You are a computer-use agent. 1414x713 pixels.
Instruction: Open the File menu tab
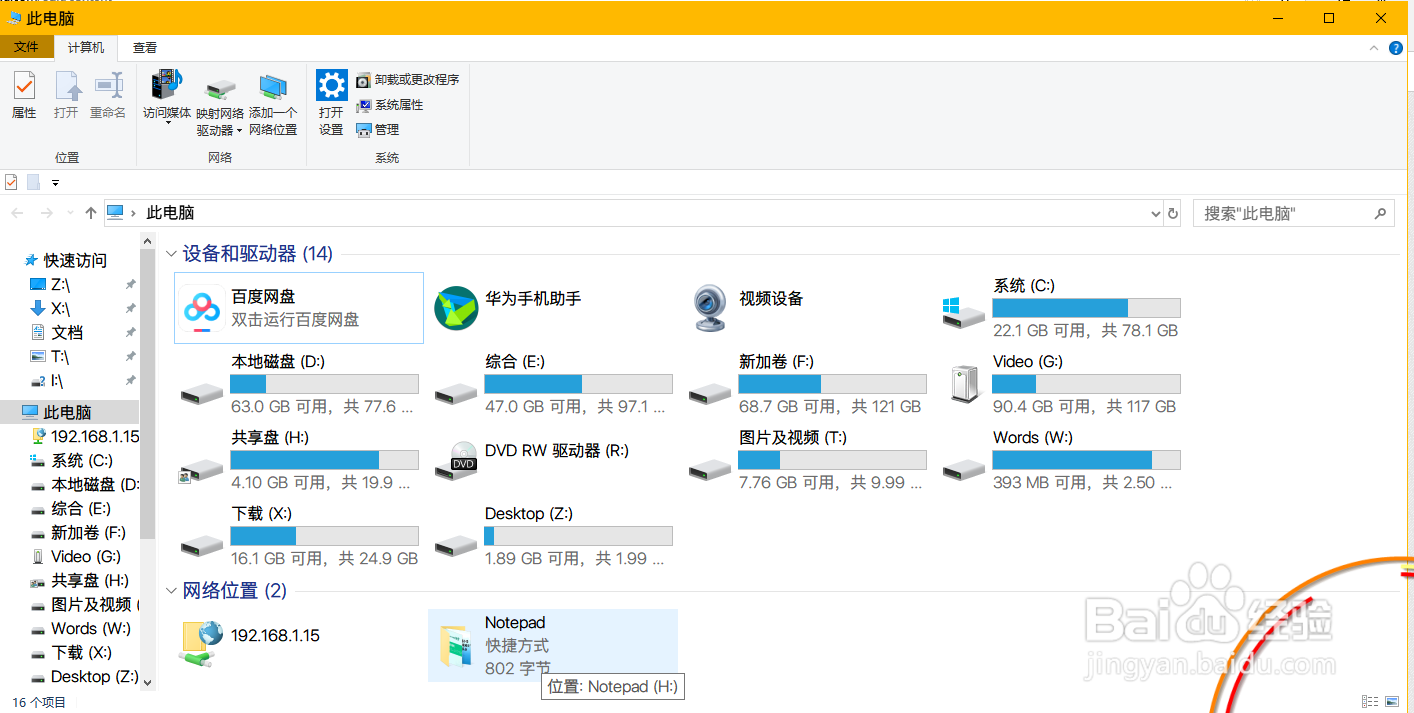pyautogui.click(x=27, y=47)
